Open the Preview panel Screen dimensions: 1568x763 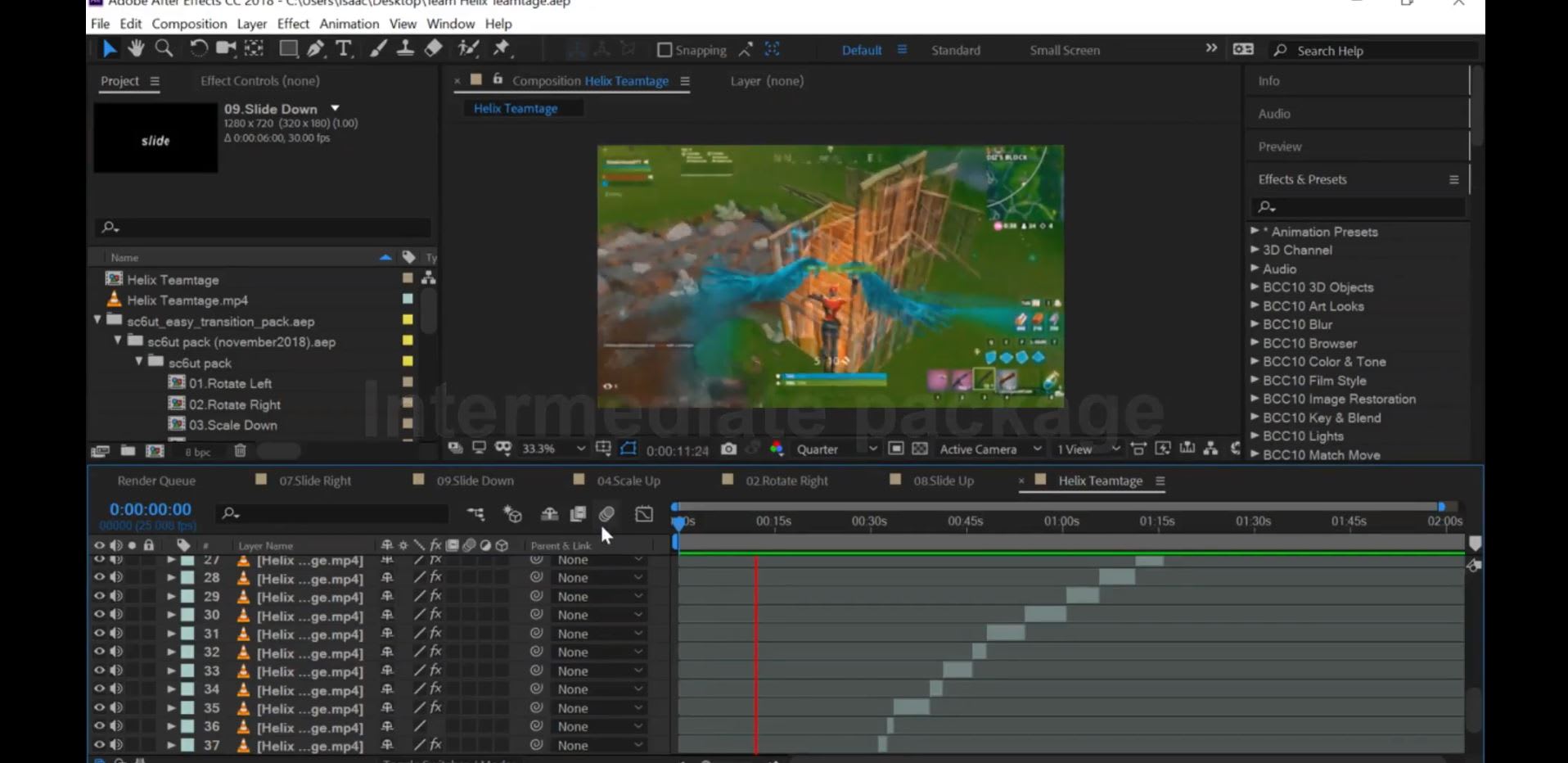click(x=1280, y=147)
